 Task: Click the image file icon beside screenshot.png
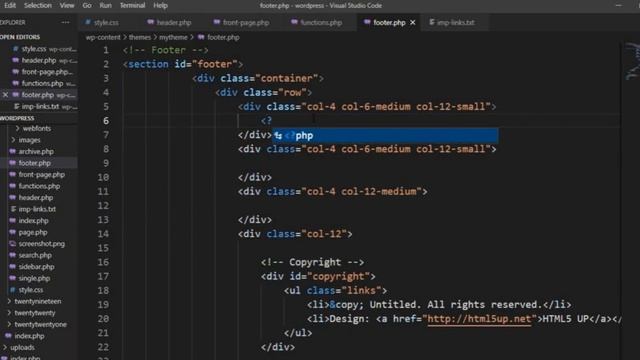[12, 244]
